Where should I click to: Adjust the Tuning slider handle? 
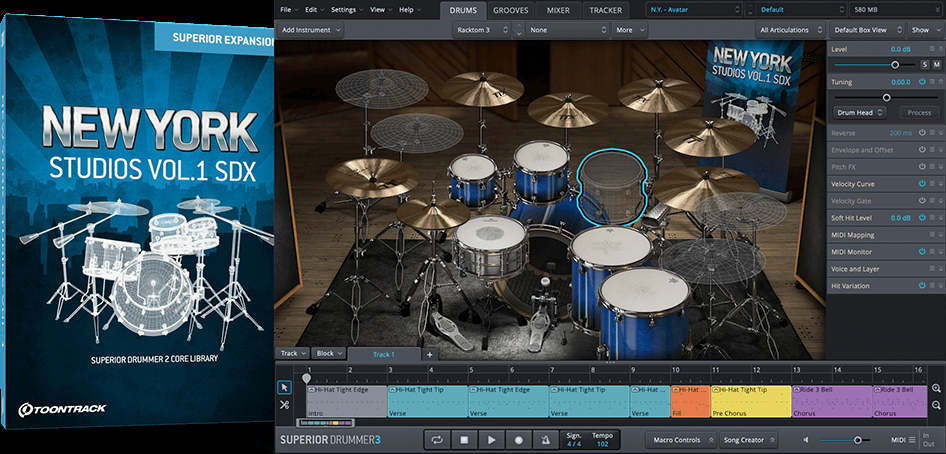click(886, 97)
